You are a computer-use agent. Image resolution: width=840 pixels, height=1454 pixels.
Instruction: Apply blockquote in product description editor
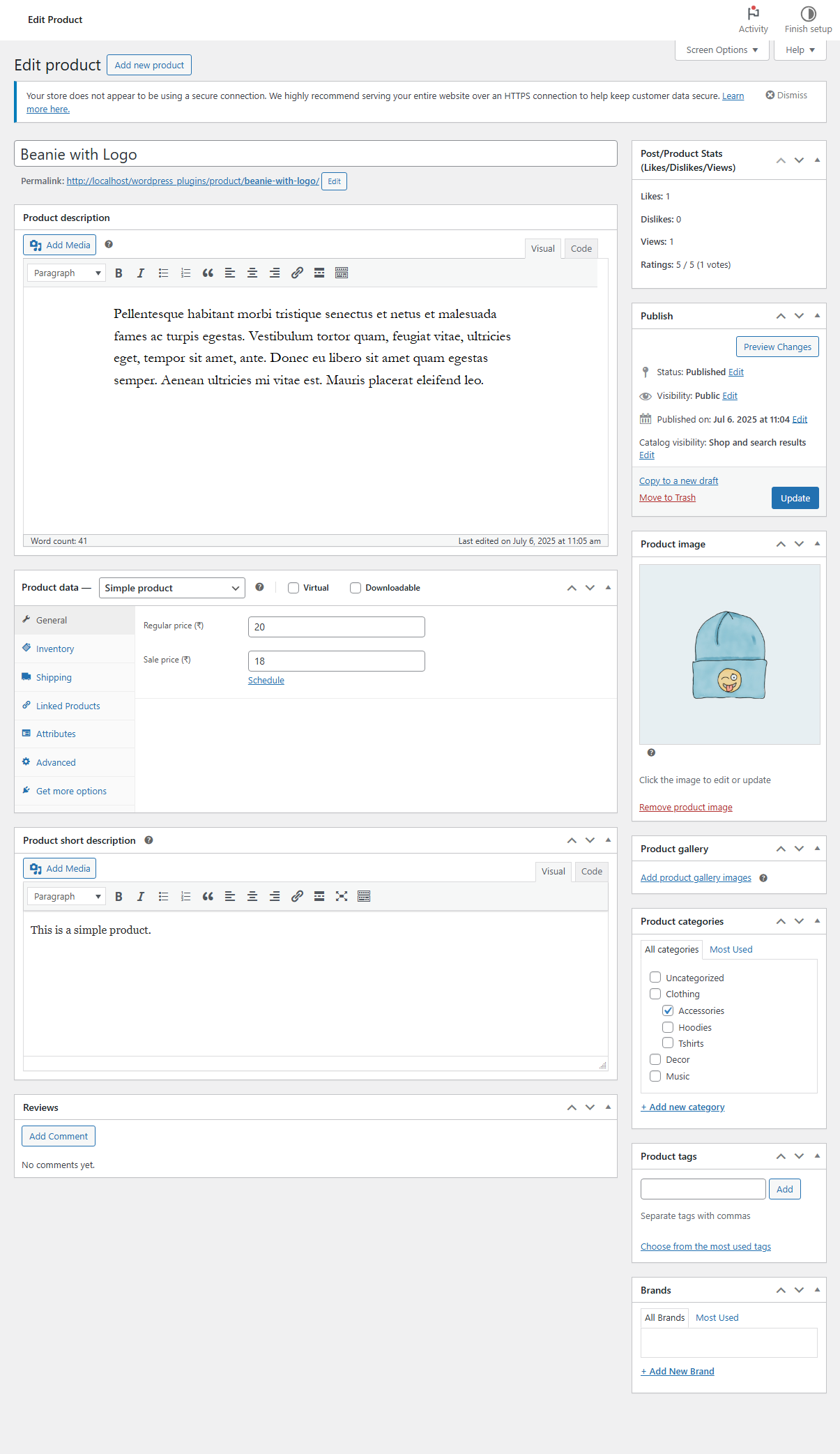(208, 273)
